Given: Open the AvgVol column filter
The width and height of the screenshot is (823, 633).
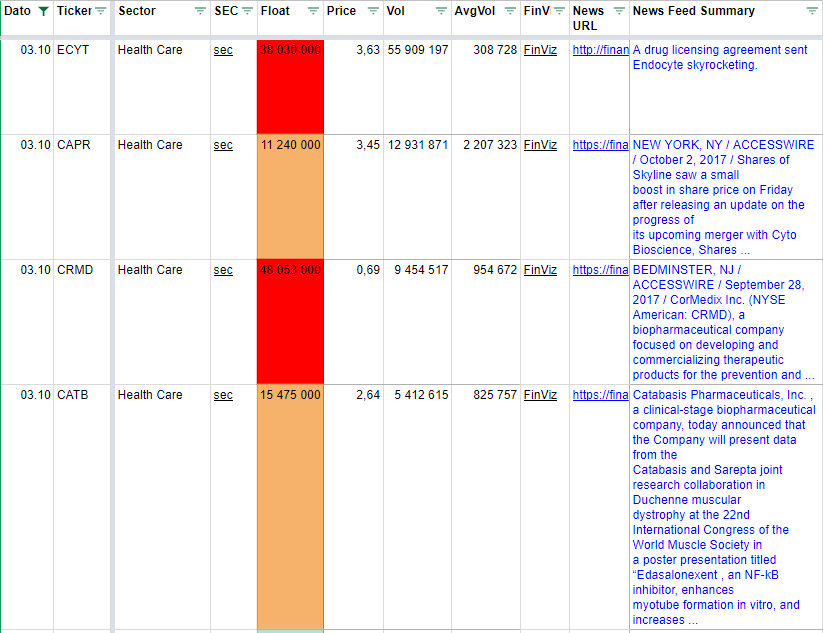Looking at the screenshot, I should (x=510, y=11).
